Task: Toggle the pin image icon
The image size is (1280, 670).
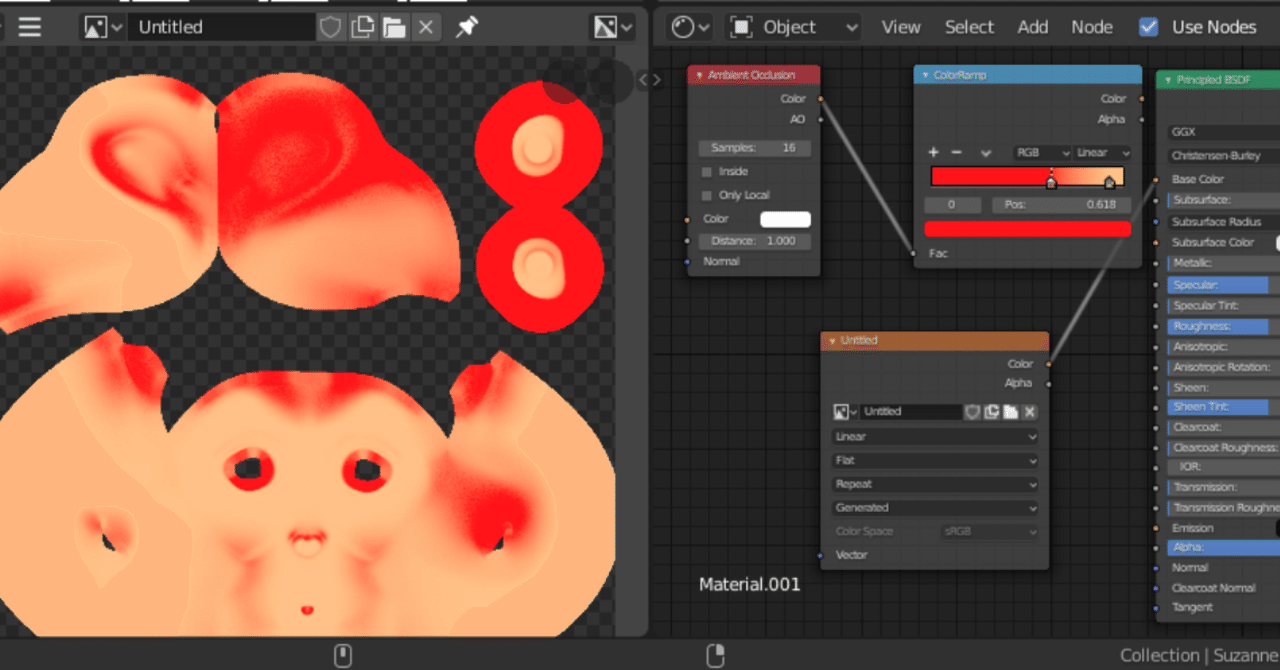Action: (x=466, y=27)
